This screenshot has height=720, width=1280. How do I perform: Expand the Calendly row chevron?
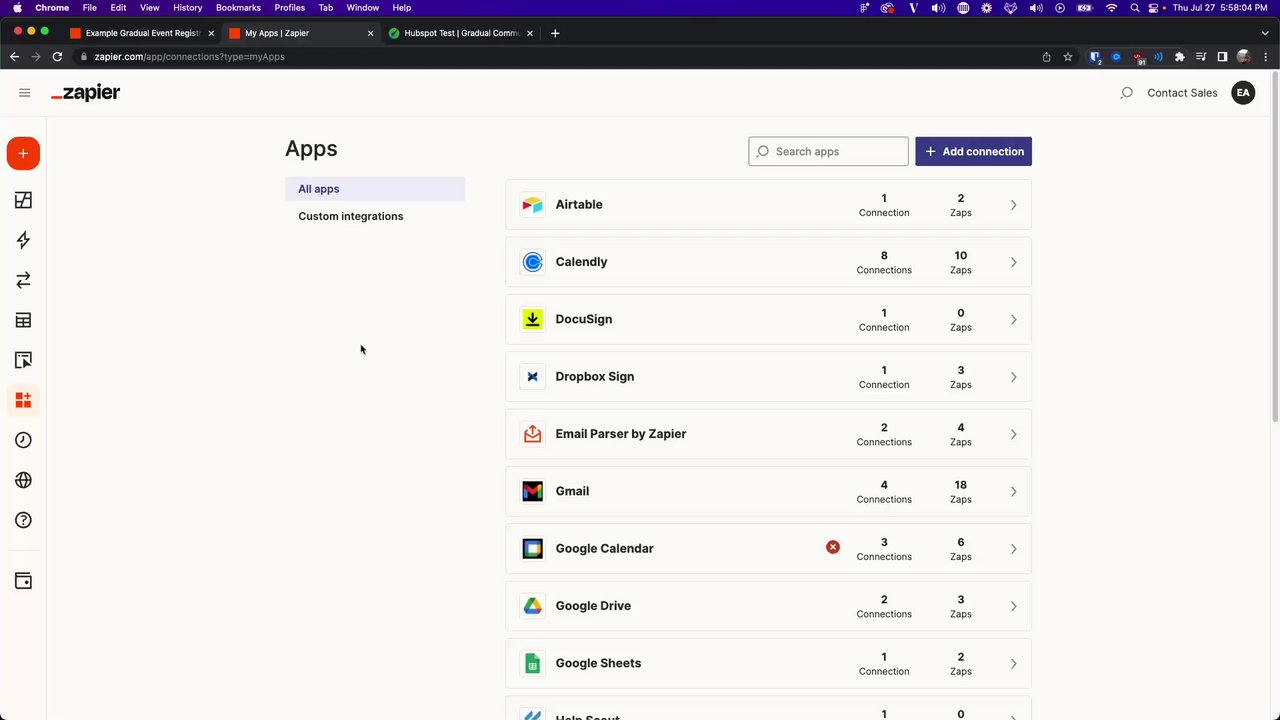1013,262
